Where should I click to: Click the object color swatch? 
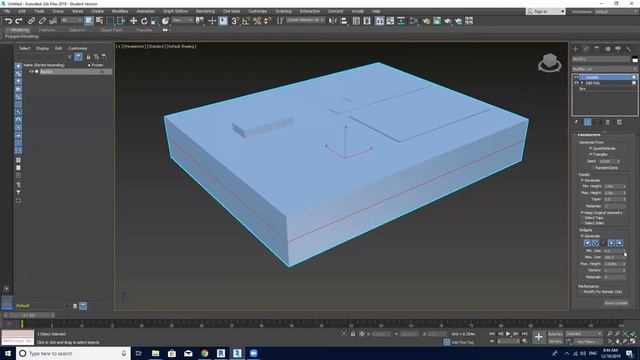635,60
